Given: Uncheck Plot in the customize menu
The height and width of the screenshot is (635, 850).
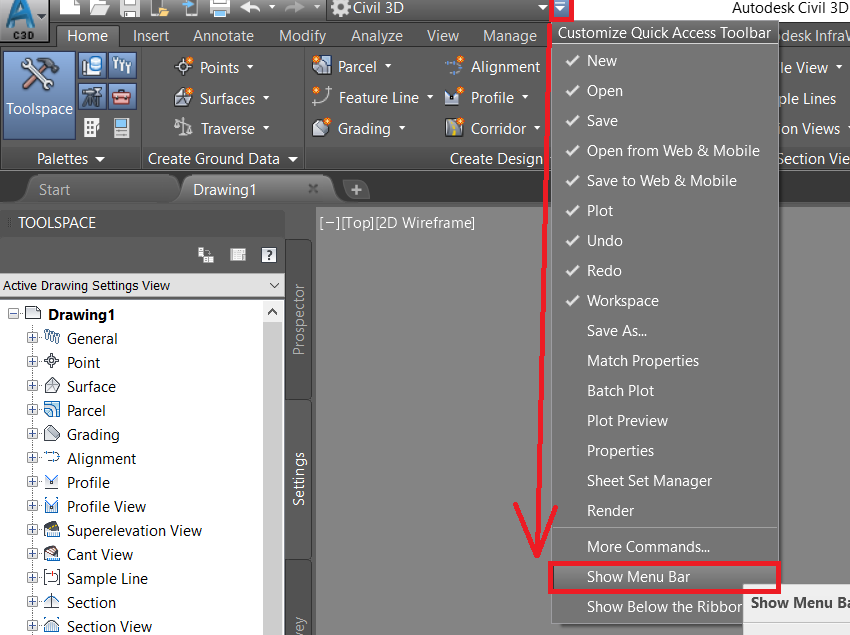Looking at the screenshot, I should point(665,210).
